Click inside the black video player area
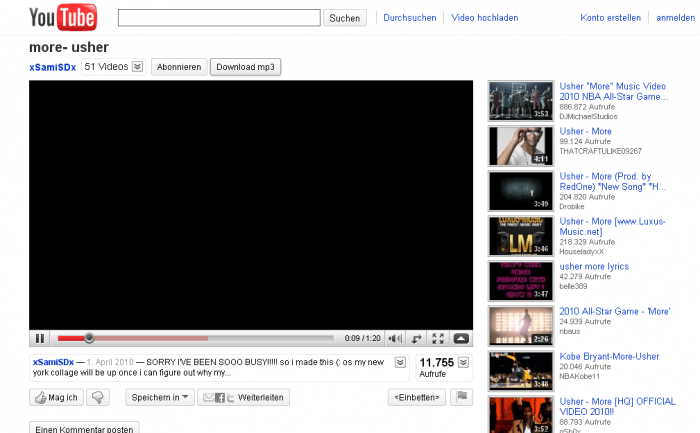Image resolution: width=700 pixels, height=433 pixels. (x=251, y=205)
